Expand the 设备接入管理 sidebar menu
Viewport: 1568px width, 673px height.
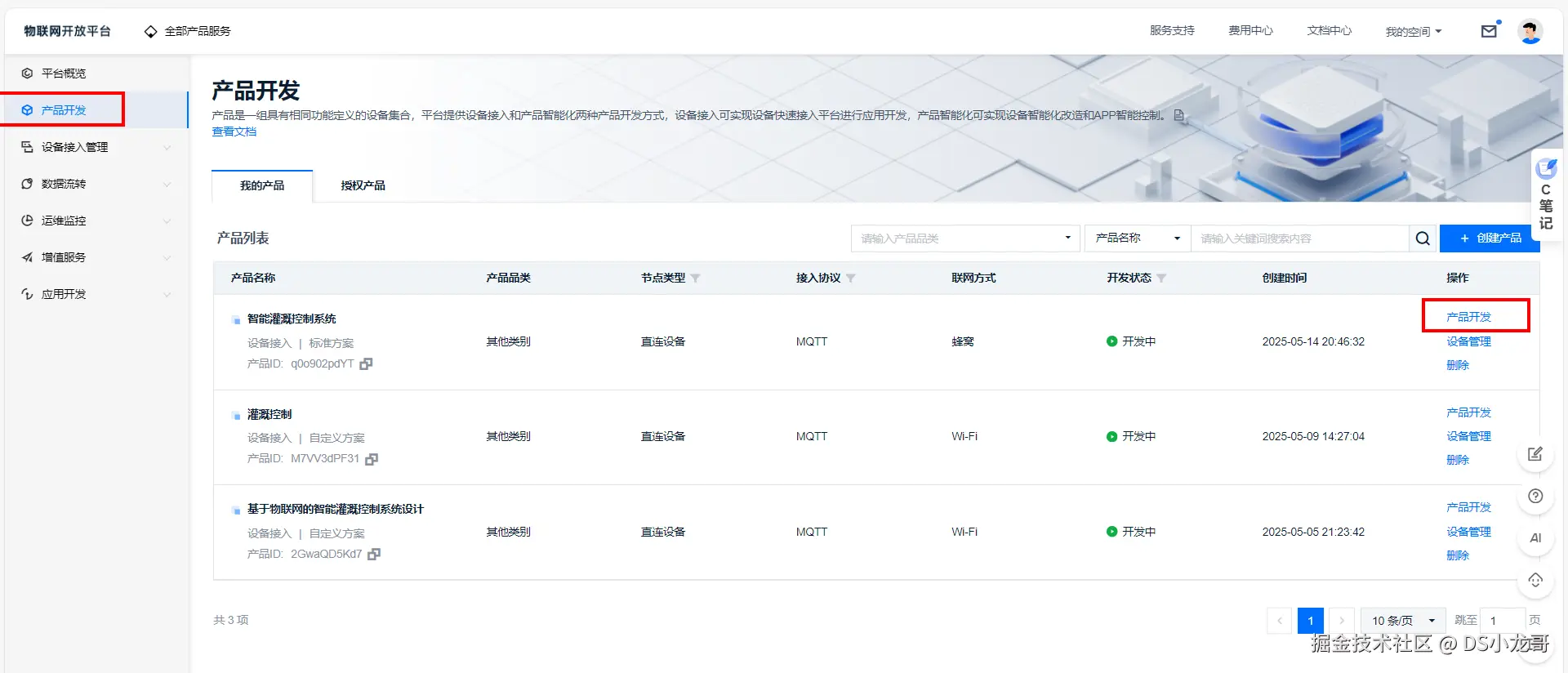pos(96,147)
